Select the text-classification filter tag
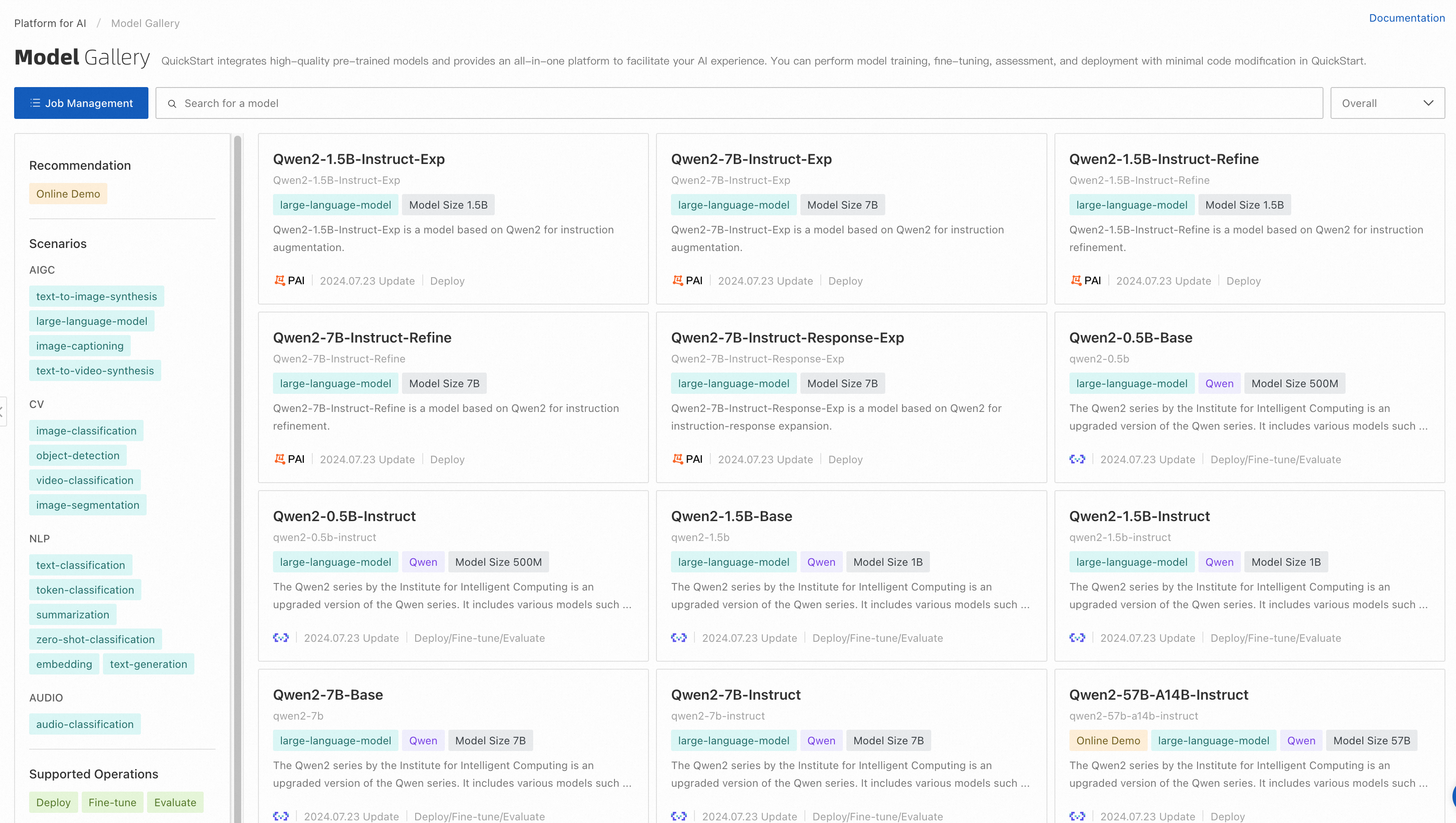The height and width of the screenshot is (823, 1456). point(81,565)
